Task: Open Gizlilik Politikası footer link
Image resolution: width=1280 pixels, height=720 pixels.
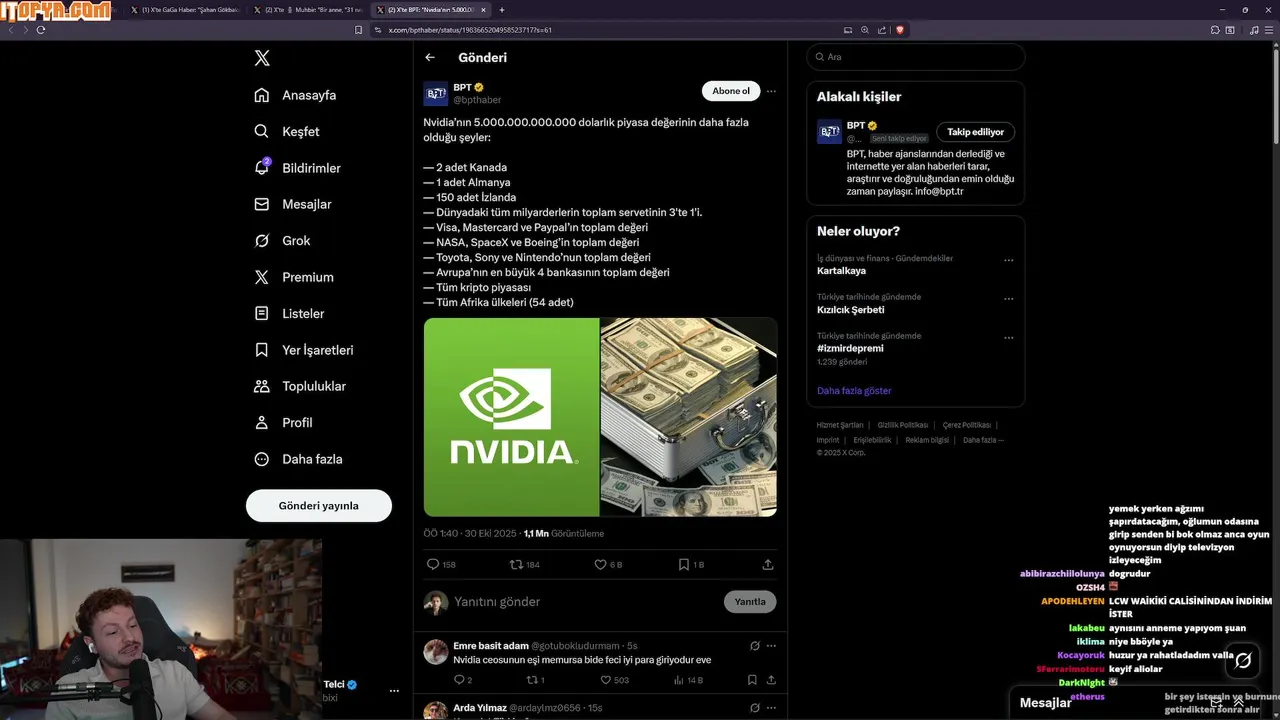Action: 903,425
